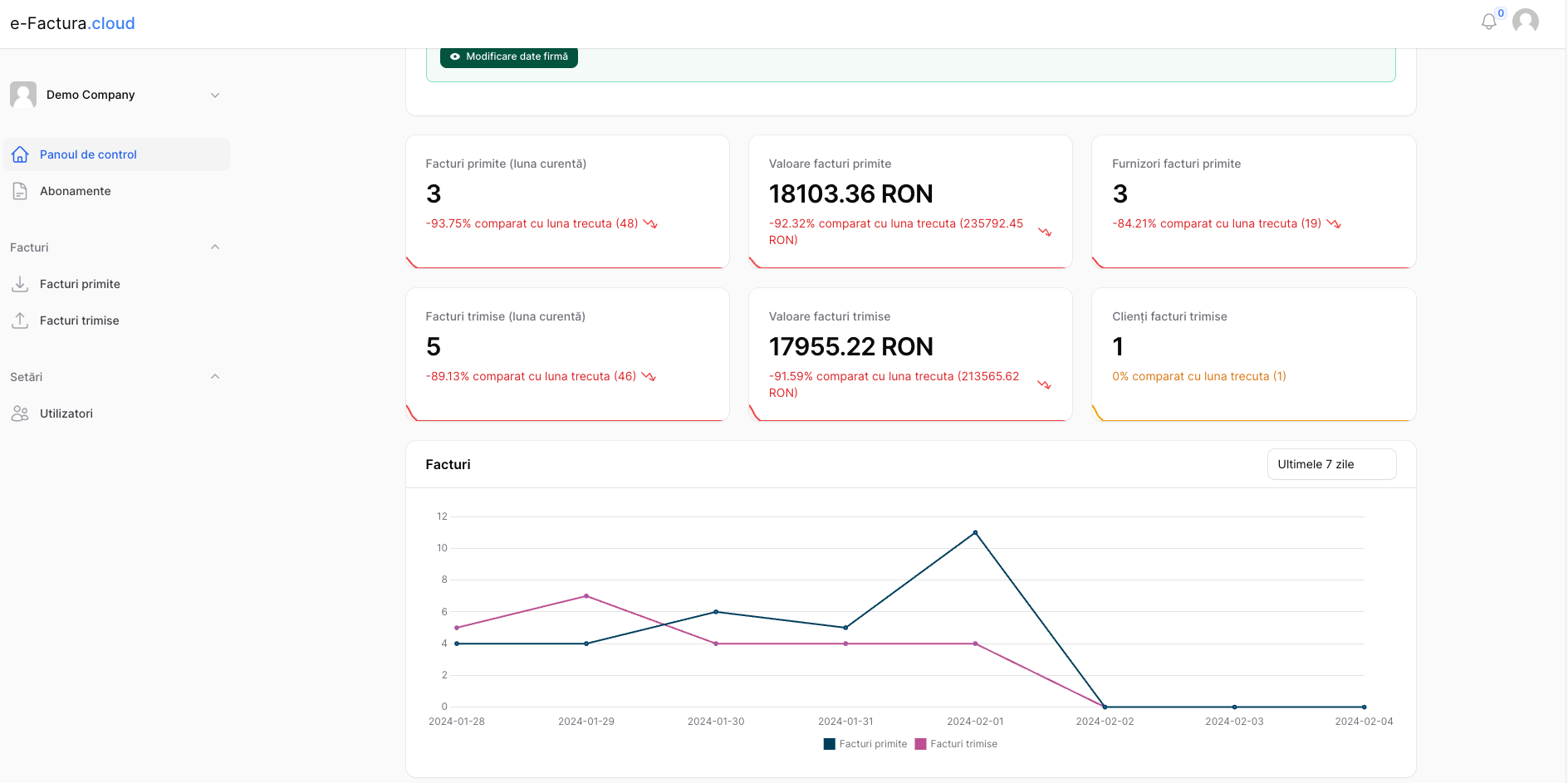The image size is (1568, 783).
Task: Collapse the Setări sidebar section
Action: coord(215,377)
